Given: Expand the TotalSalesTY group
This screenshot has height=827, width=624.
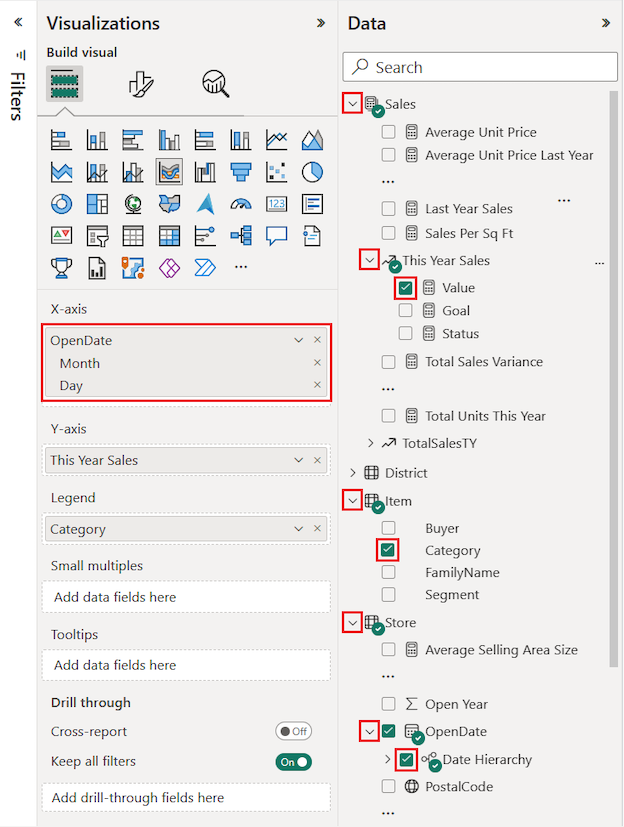Looking at the screenshot, I should (x=370, y=443).
